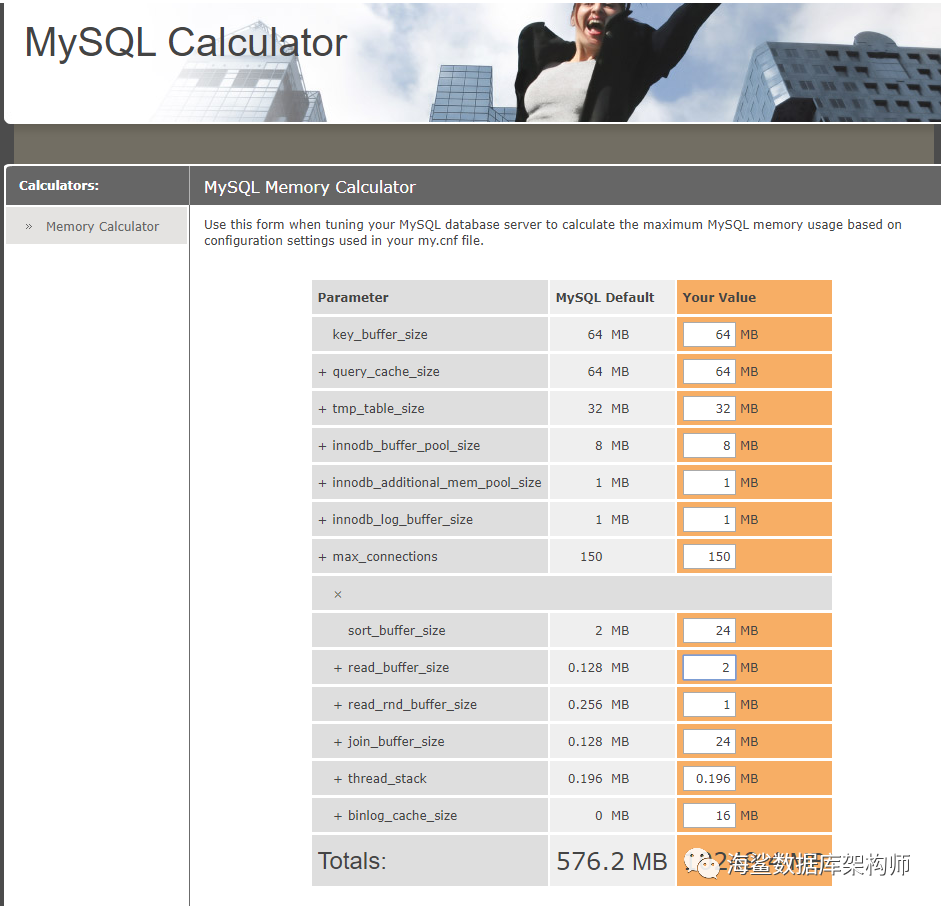Click the sort_buffer_size parameter label
This screenshot has height=906, width=941.
pyautogui.click(x=396, y=631)
